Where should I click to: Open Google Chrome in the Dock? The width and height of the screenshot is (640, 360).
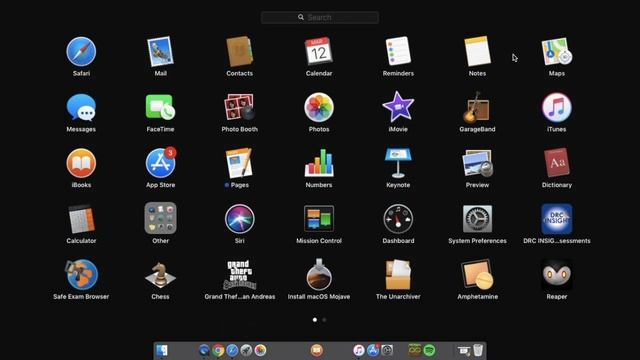pyautogui.click(x=218, y=350)
